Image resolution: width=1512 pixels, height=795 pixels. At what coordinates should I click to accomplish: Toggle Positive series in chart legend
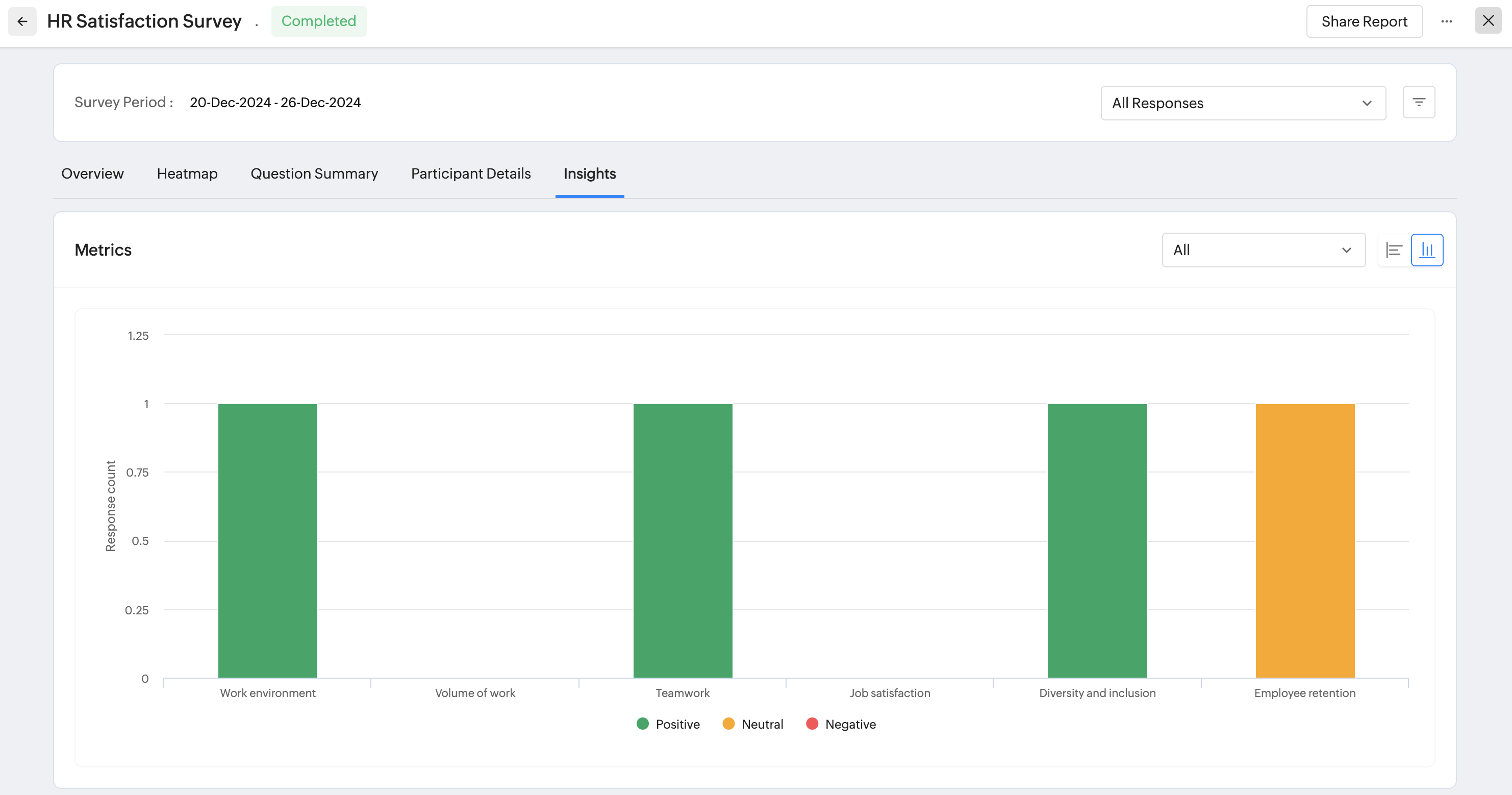tap(668, 724)
